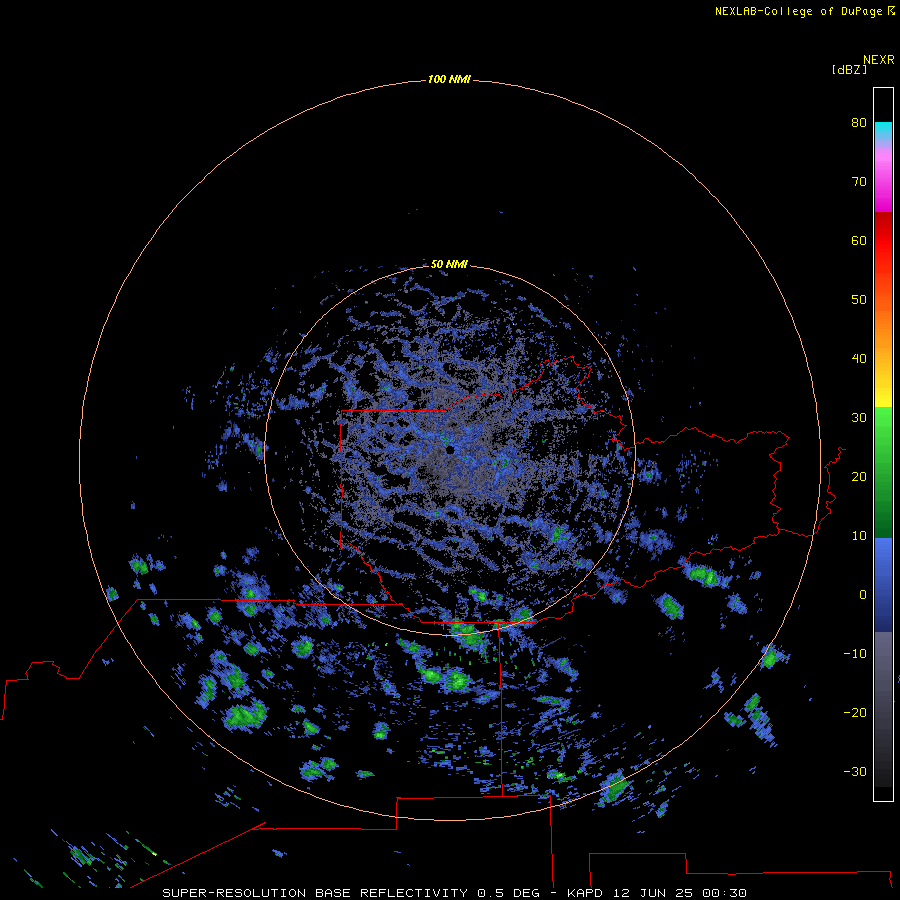
Task: Click the NEXR label above the color bar
Action: coord(878,60)
